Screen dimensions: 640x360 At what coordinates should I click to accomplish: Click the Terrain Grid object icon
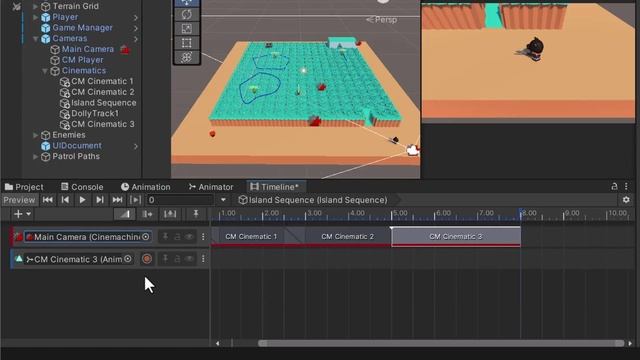click(45, 6)
